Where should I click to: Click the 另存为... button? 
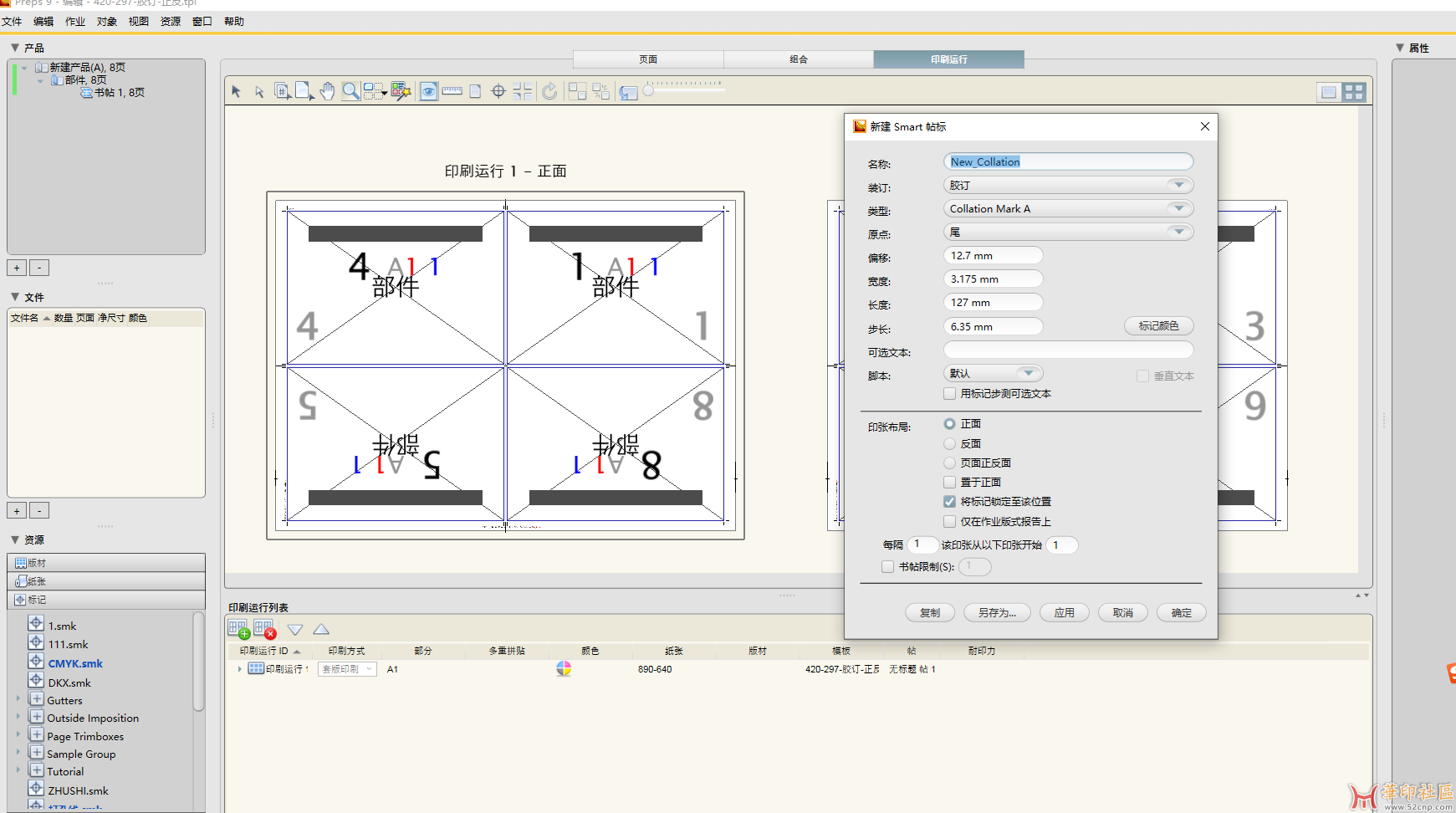pyautogui.click(x=997, y=612)
